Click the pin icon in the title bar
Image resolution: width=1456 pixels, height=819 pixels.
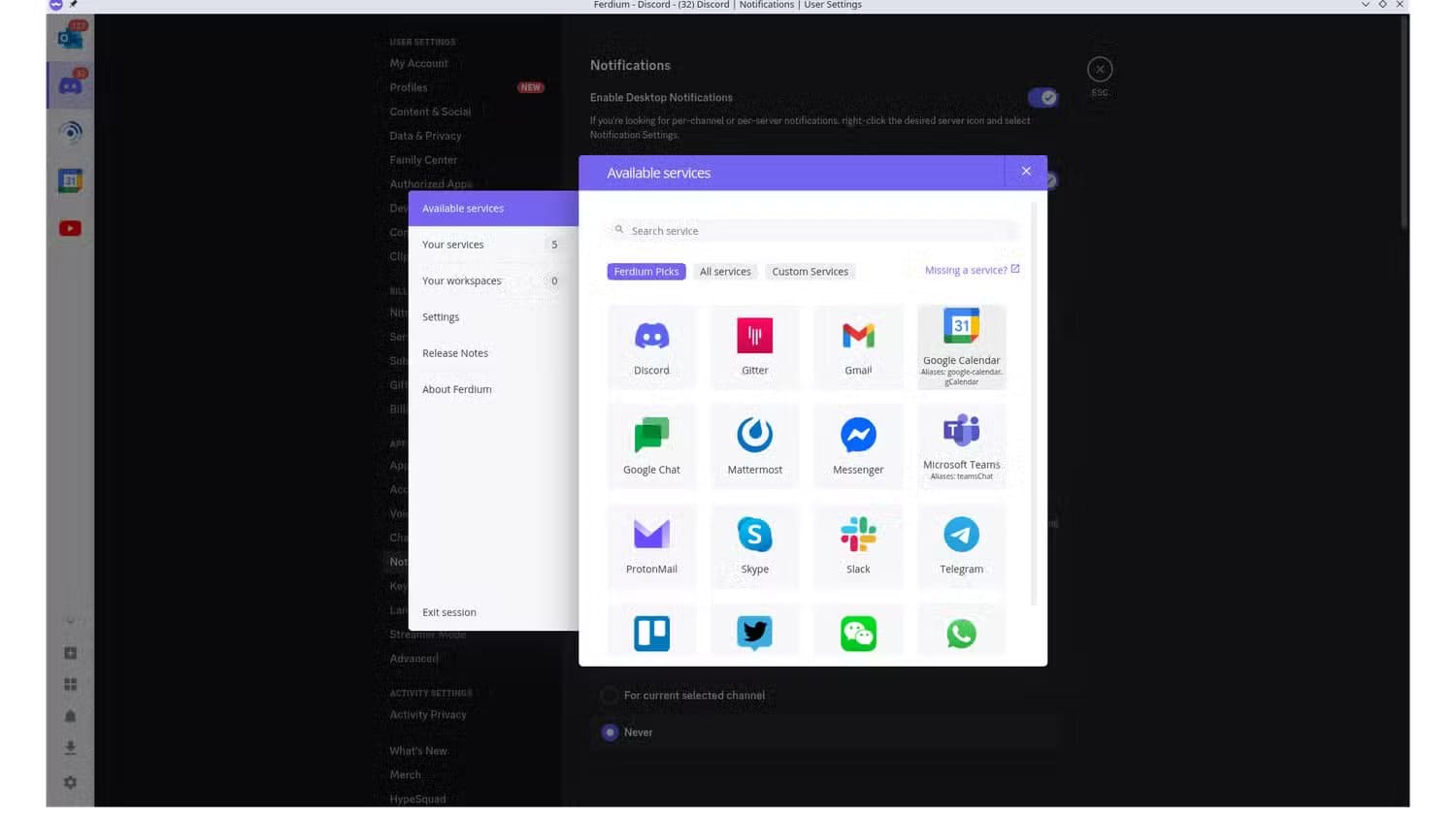coord(74,5)
